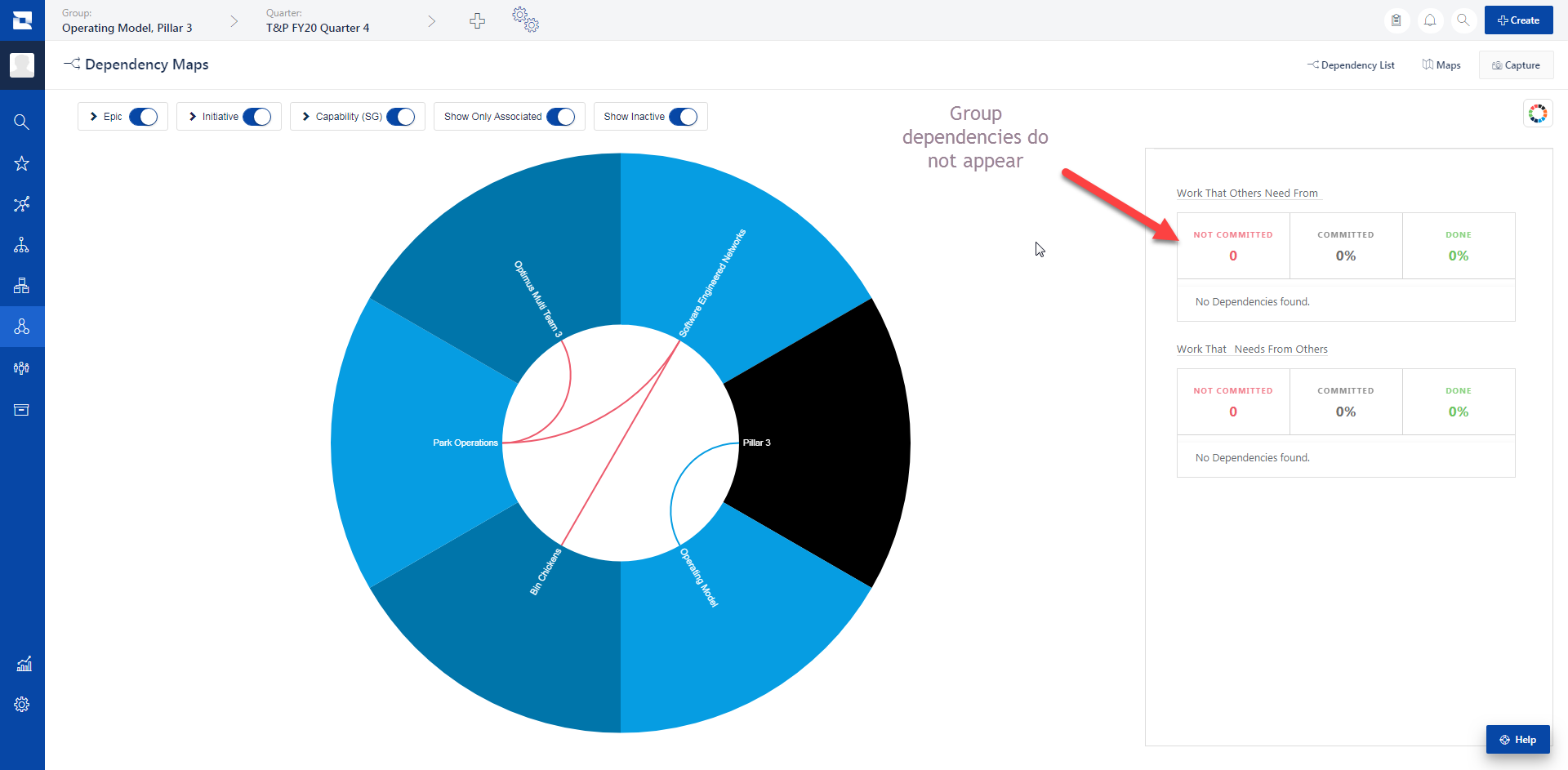Screen dimensions: 1568x770
Task: Switch off the Show Inactive toggle
Action: pyautogui.click(x=686, y=116)
